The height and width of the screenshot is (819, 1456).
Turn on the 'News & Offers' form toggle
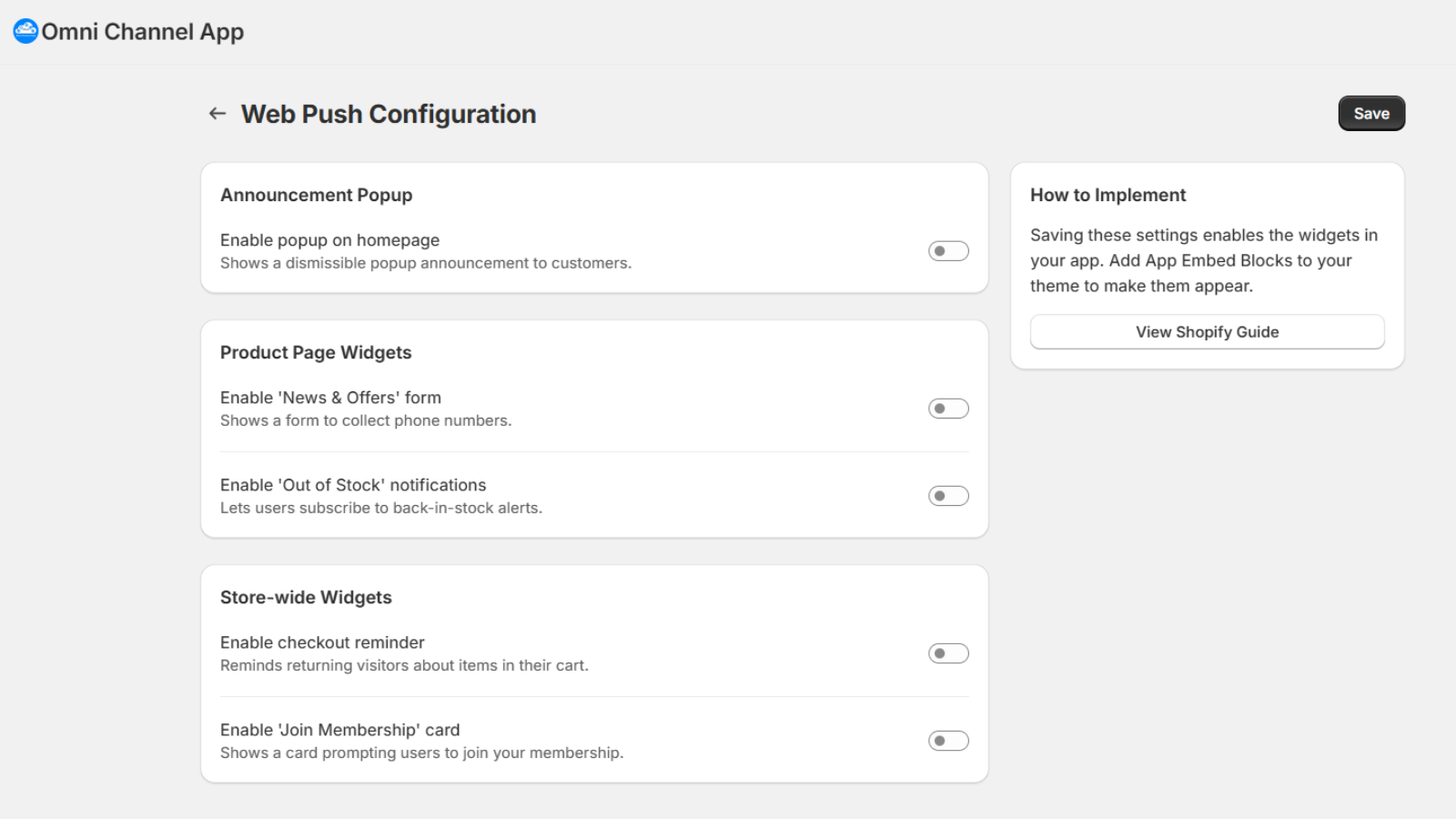tap(947, 408)
